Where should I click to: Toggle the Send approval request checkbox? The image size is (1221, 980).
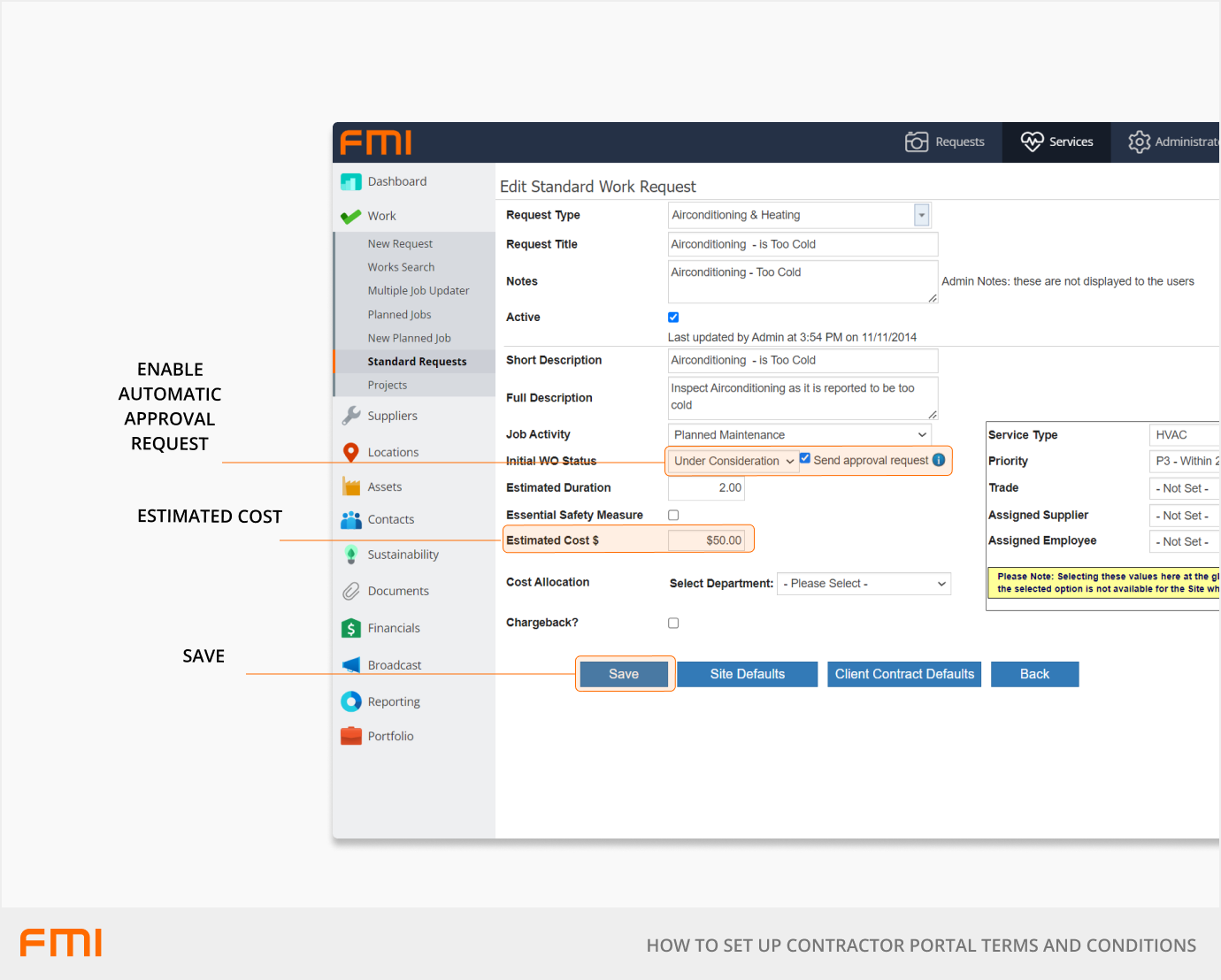805,458
